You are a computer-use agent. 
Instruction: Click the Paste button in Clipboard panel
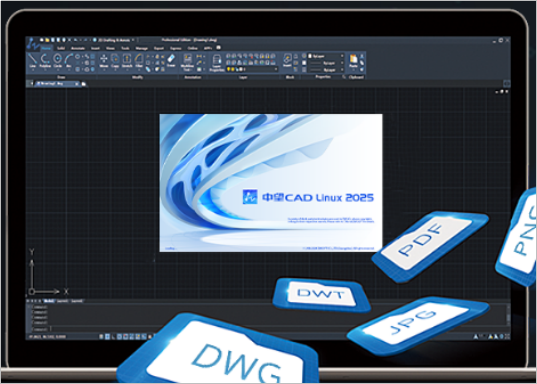[353, 61]
